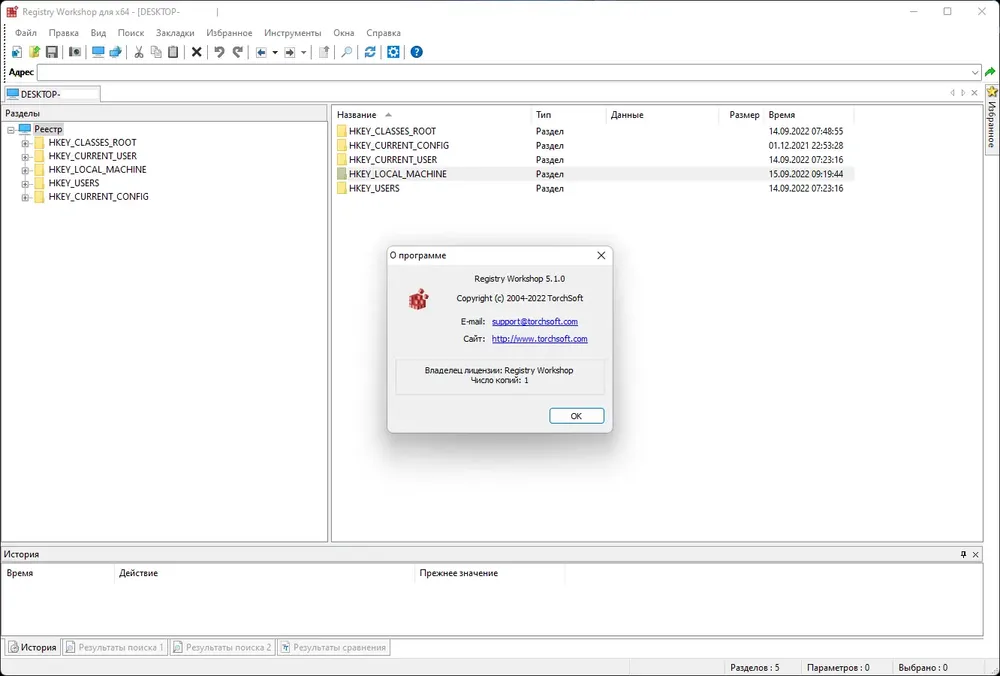Switch to Результаты сравнения tab
Viewport: 1000px width, 676px height.
pos(334,647)
